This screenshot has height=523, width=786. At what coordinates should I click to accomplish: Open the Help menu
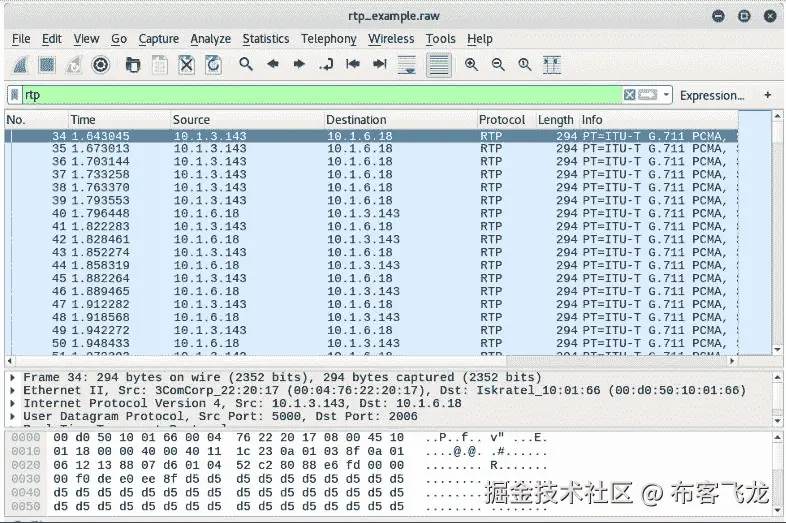[x=480, y=39]
